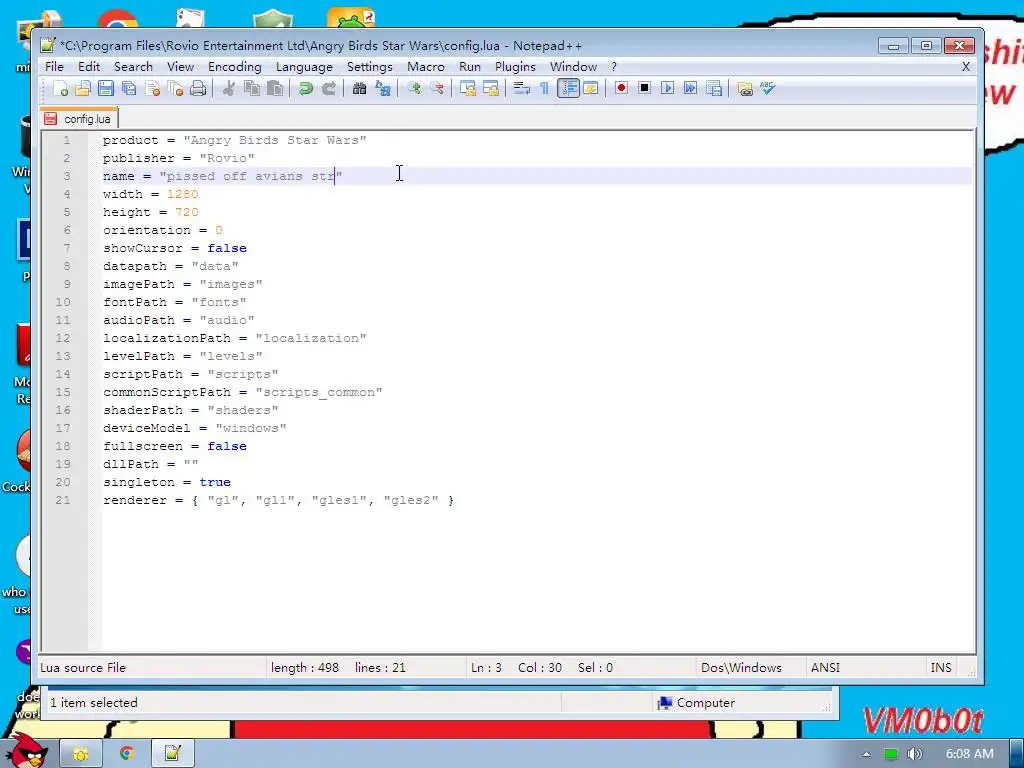This screenshot has height=768, width=1024.
Task: Open the Edit menu
Action: pos(89,67)
